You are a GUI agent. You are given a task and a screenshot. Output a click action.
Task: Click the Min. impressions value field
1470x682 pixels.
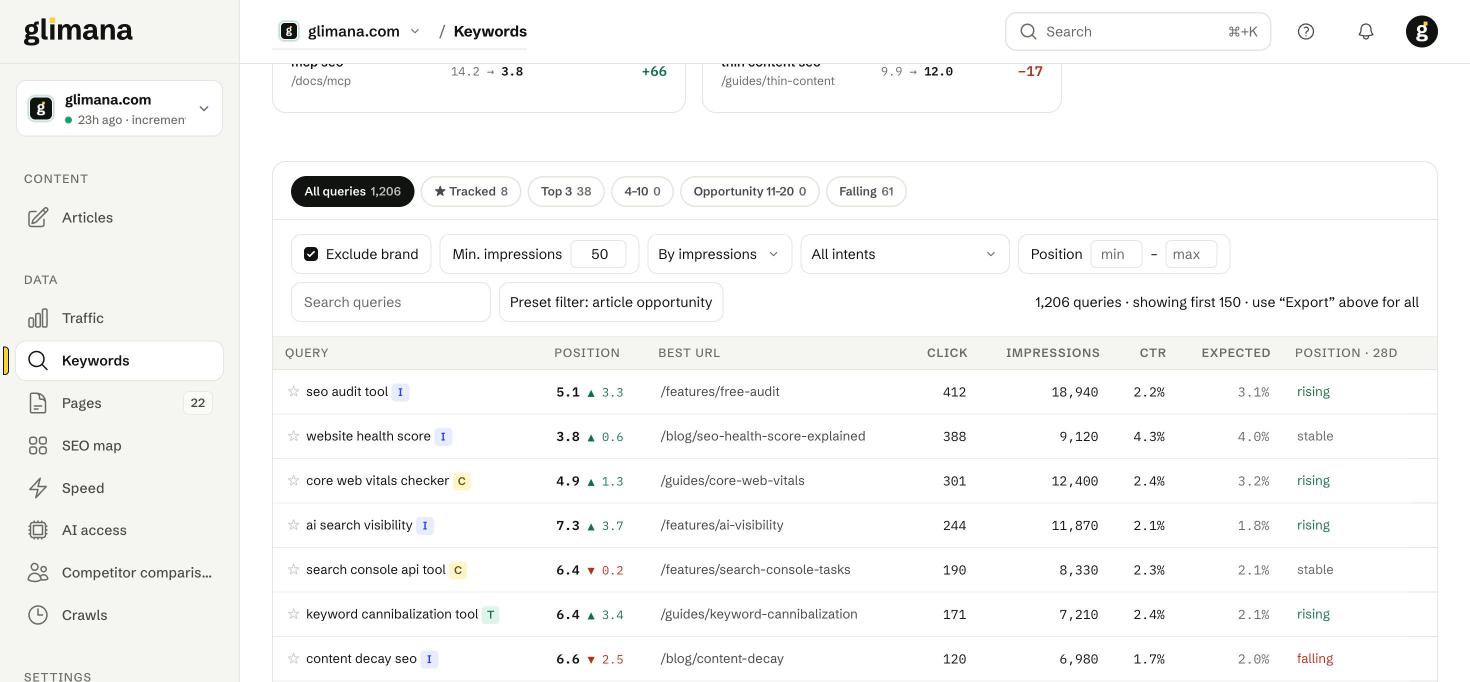pos(598,254)
